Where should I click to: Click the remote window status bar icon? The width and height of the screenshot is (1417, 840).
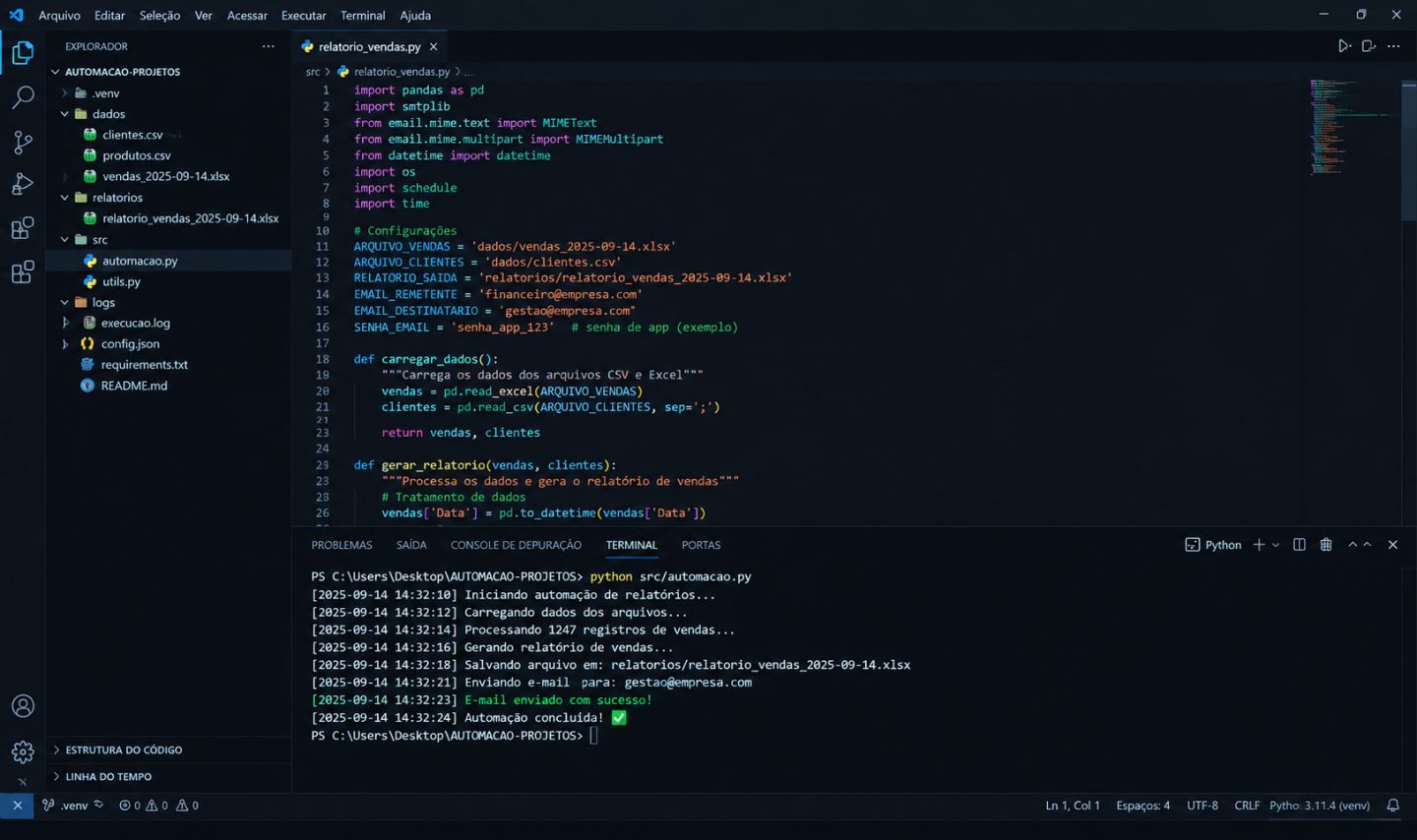[17, 806]
